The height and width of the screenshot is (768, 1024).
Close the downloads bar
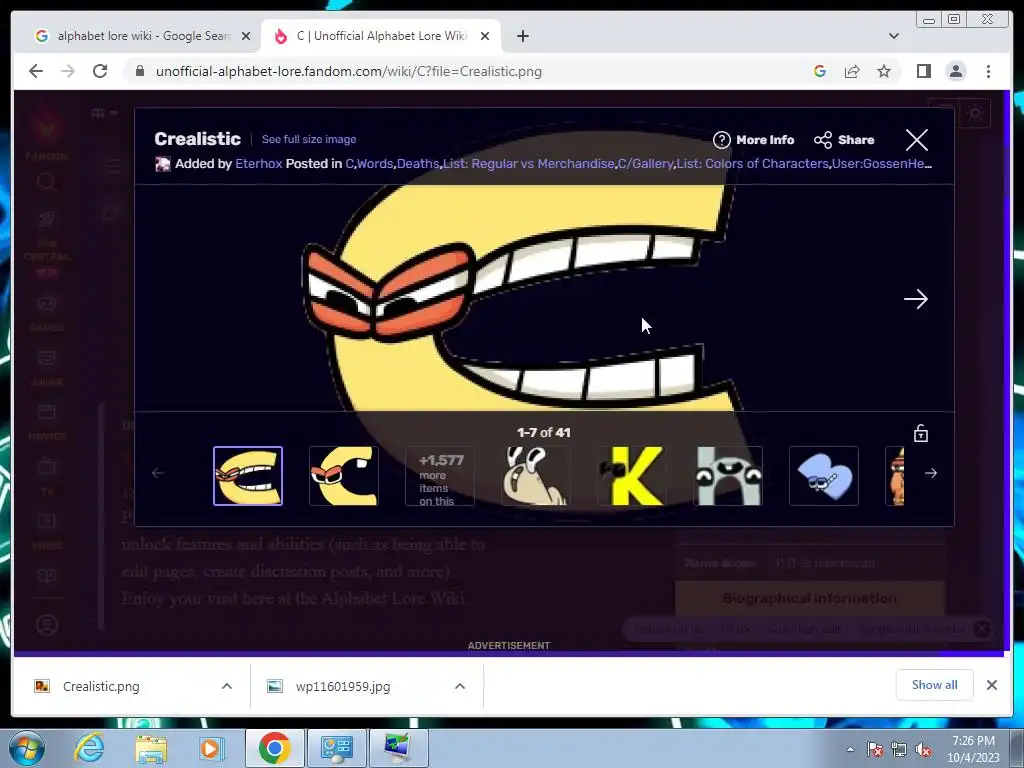click(991, 684)
